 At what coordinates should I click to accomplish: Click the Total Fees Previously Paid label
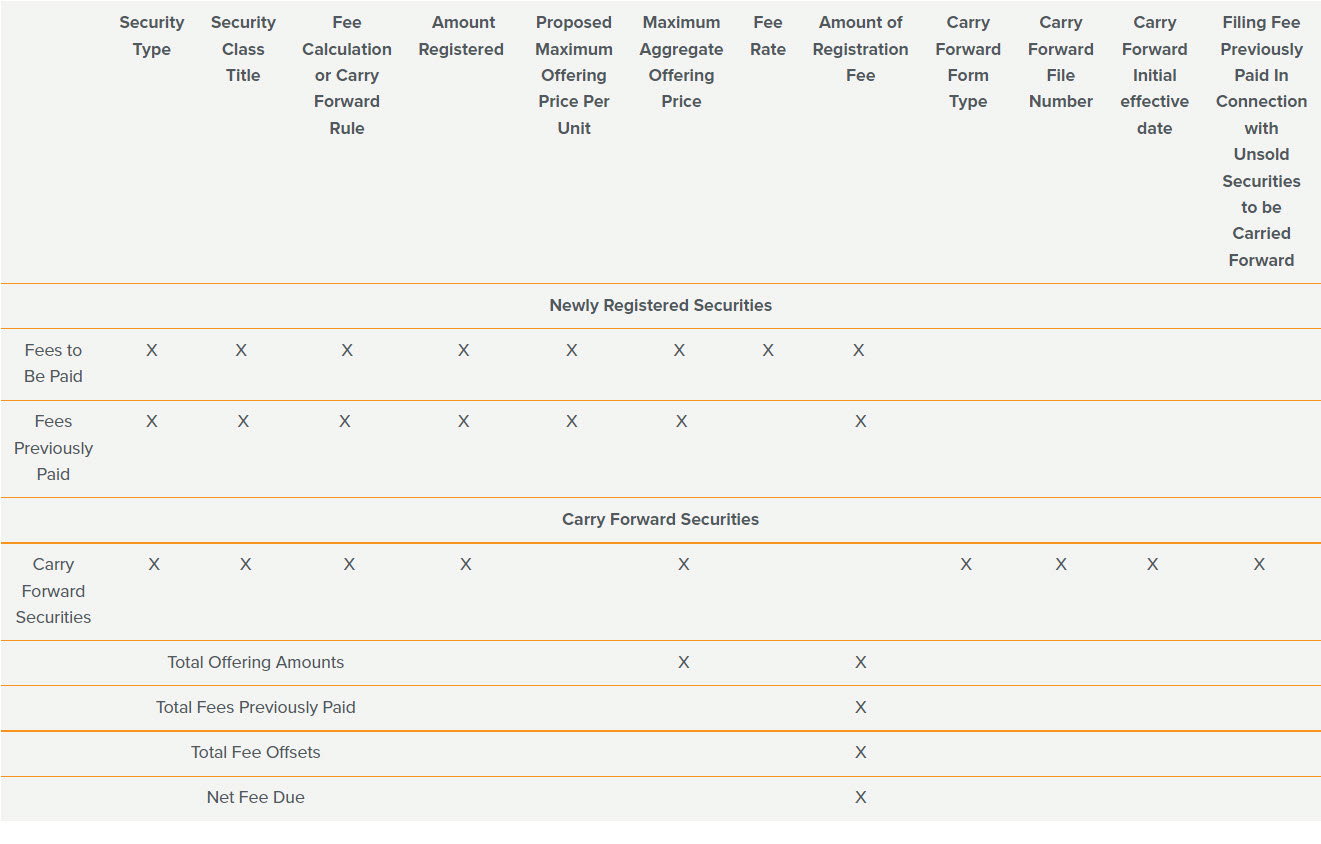(x=255, y=707)
